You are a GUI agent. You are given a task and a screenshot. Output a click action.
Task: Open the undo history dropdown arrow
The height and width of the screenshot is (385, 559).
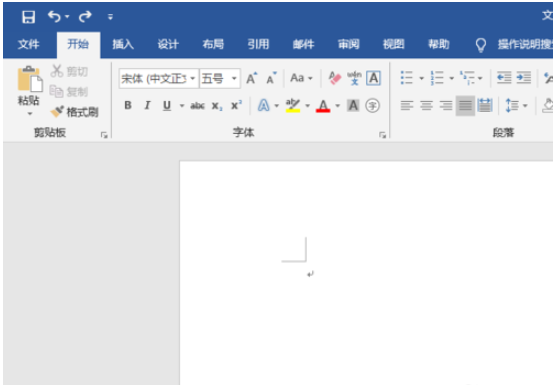tap(67, 16)
